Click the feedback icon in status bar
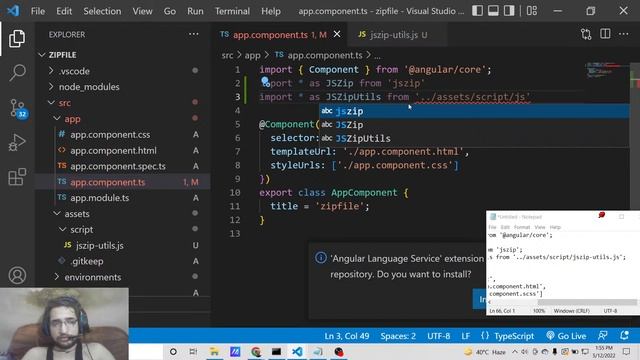The image size is (640, 360). 602,336
